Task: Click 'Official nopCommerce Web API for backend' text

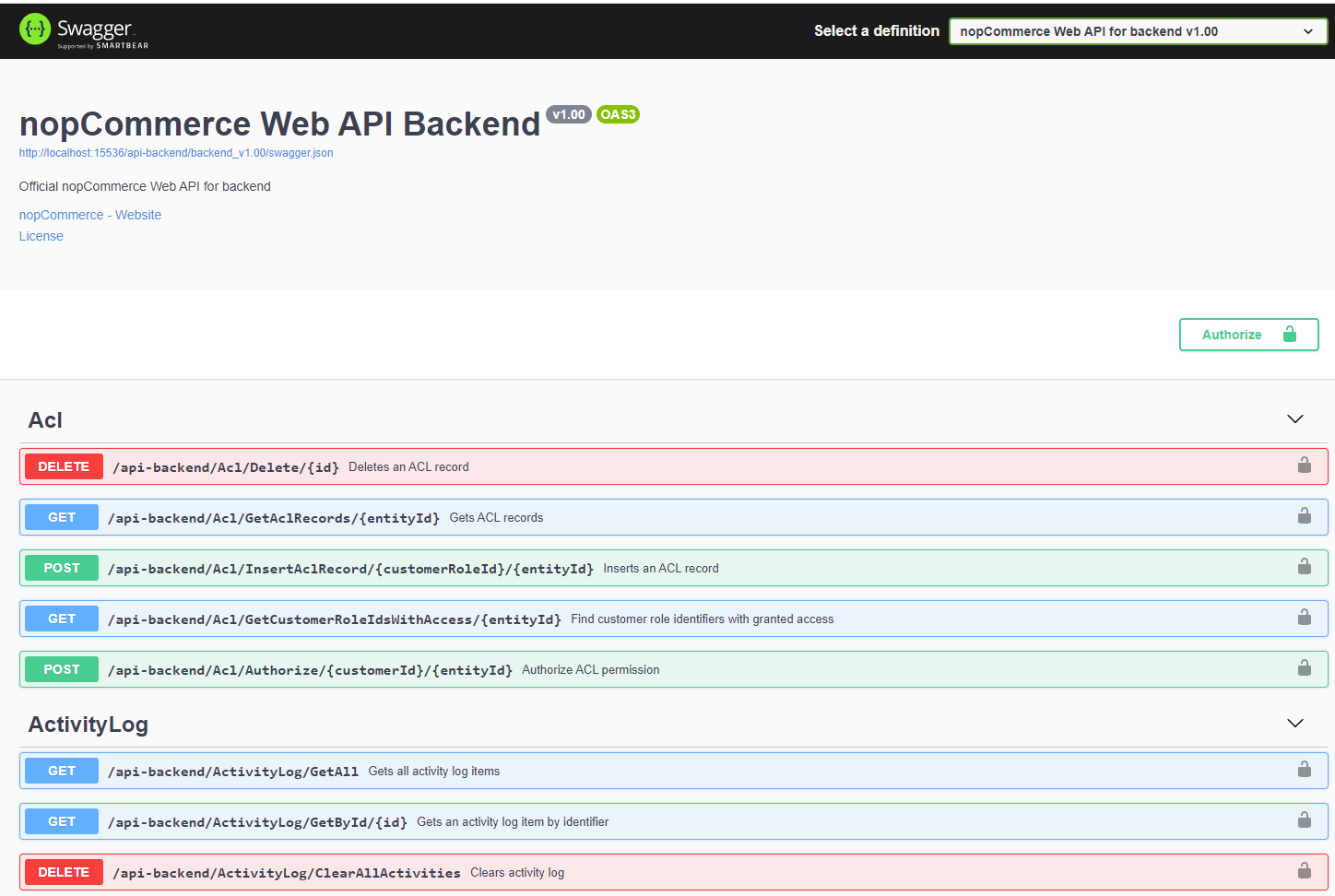Action: click(145, 186)
